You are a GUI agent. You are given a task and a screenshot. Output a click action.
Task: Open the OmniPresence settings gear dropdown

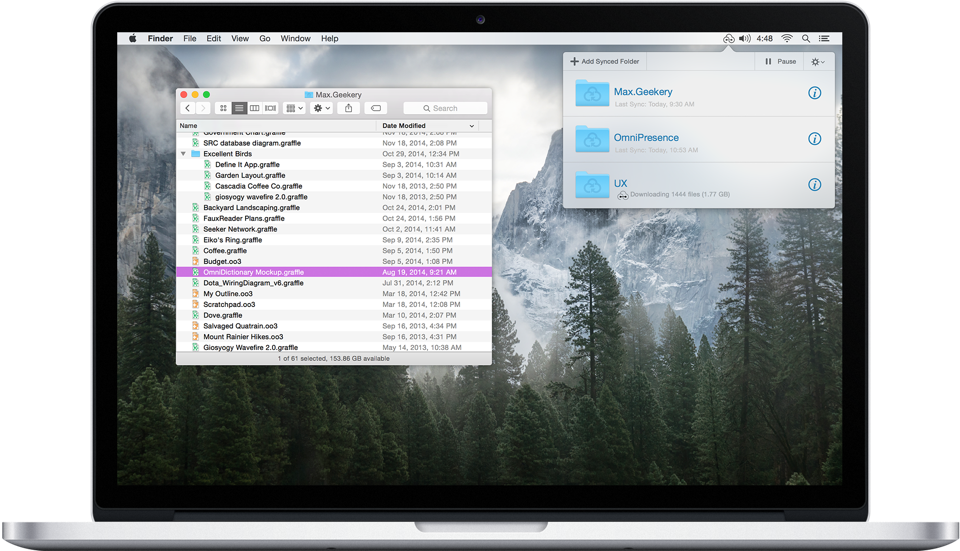818,62
